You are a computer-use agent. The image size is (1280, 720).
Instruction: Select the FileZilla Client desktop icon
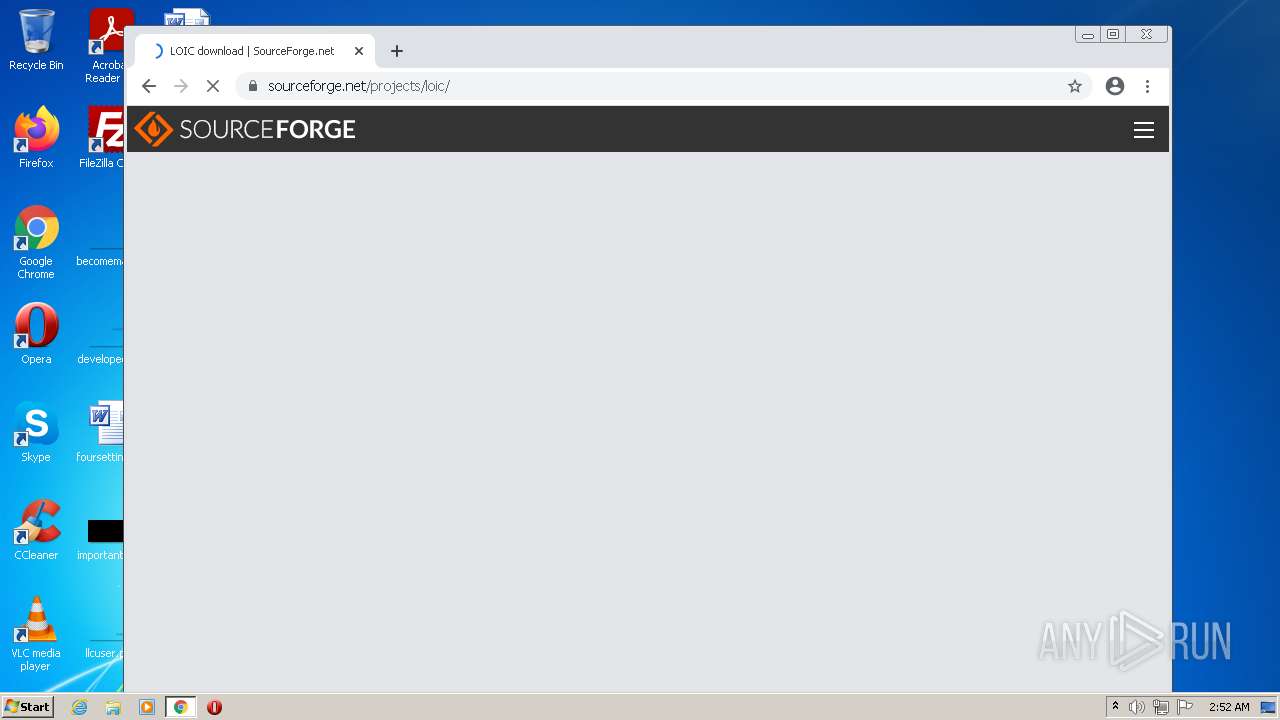[x=103, y=137]
